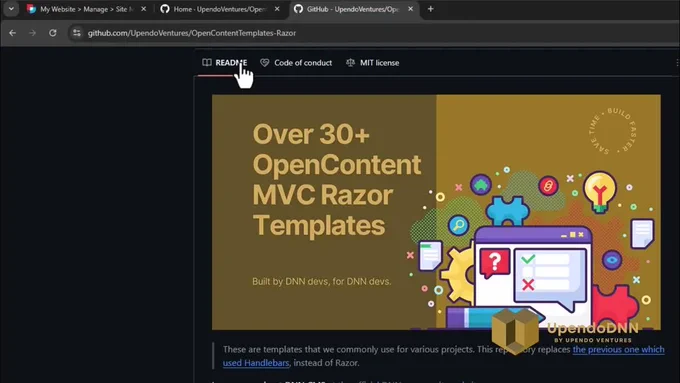
Task: View site information icon in address bar
Action: 77,33
